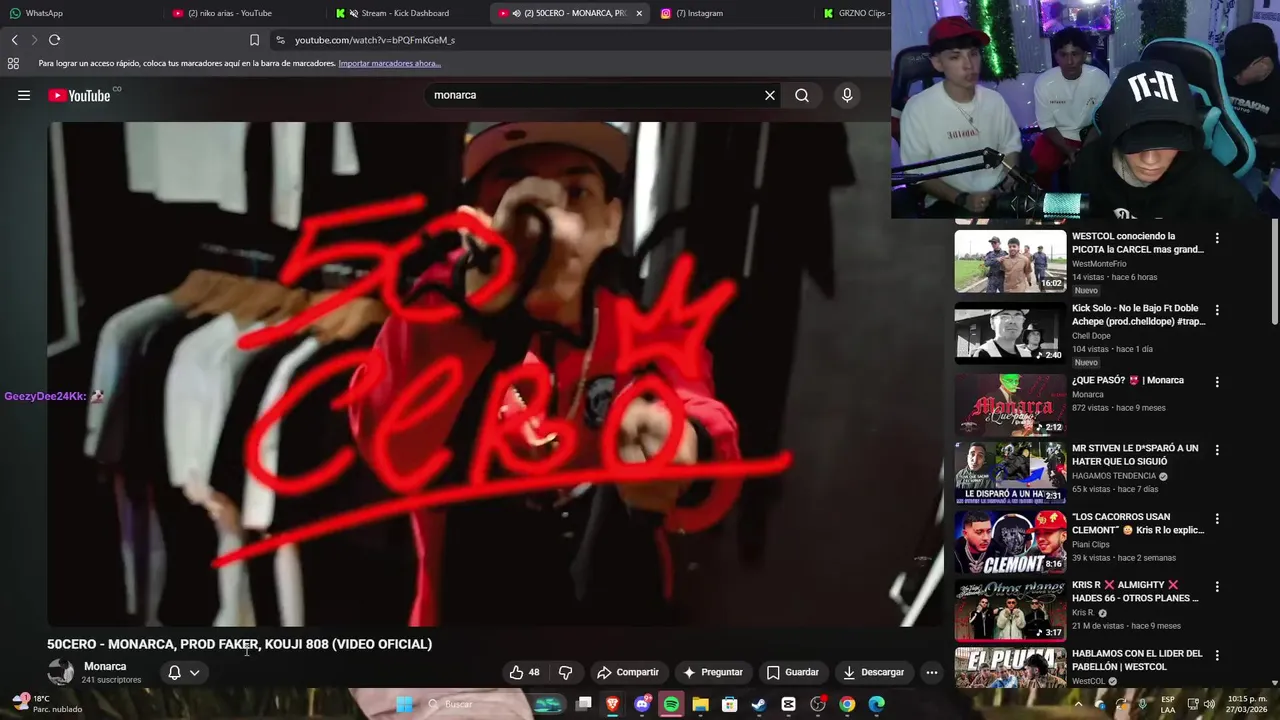Open options for WESTCOL PICOTA video
The image size is (1280, 720).
[x=1217, y=238]
